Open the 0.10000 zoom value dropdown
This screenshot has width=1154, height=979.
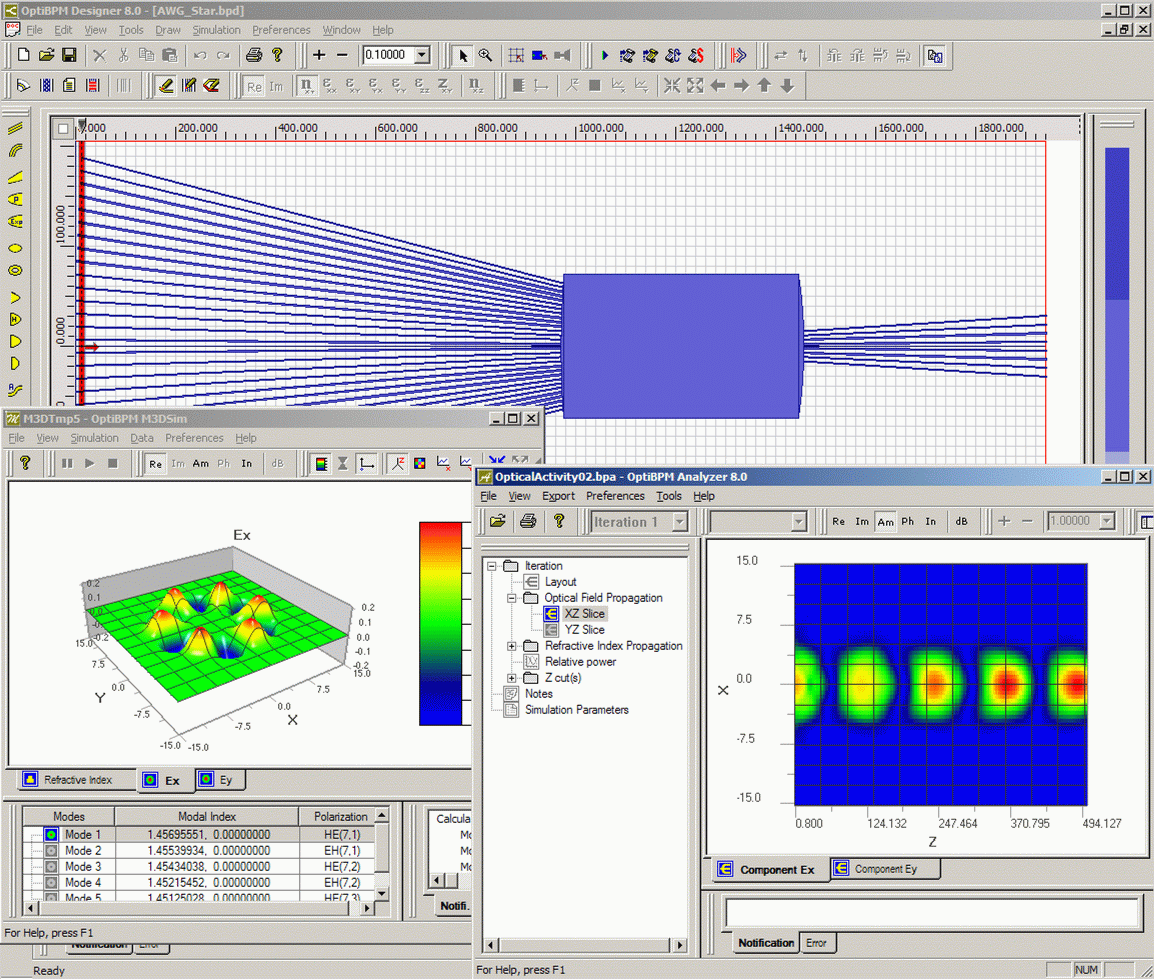422,56
